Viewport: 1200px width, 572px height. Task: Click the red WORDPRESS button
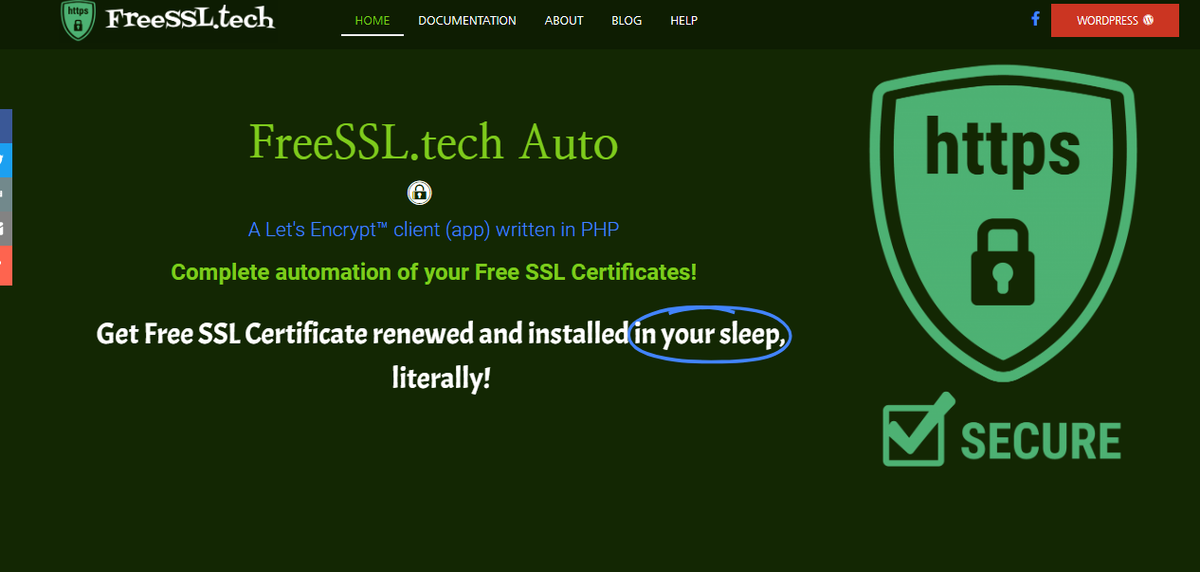tap(1115, 20)
